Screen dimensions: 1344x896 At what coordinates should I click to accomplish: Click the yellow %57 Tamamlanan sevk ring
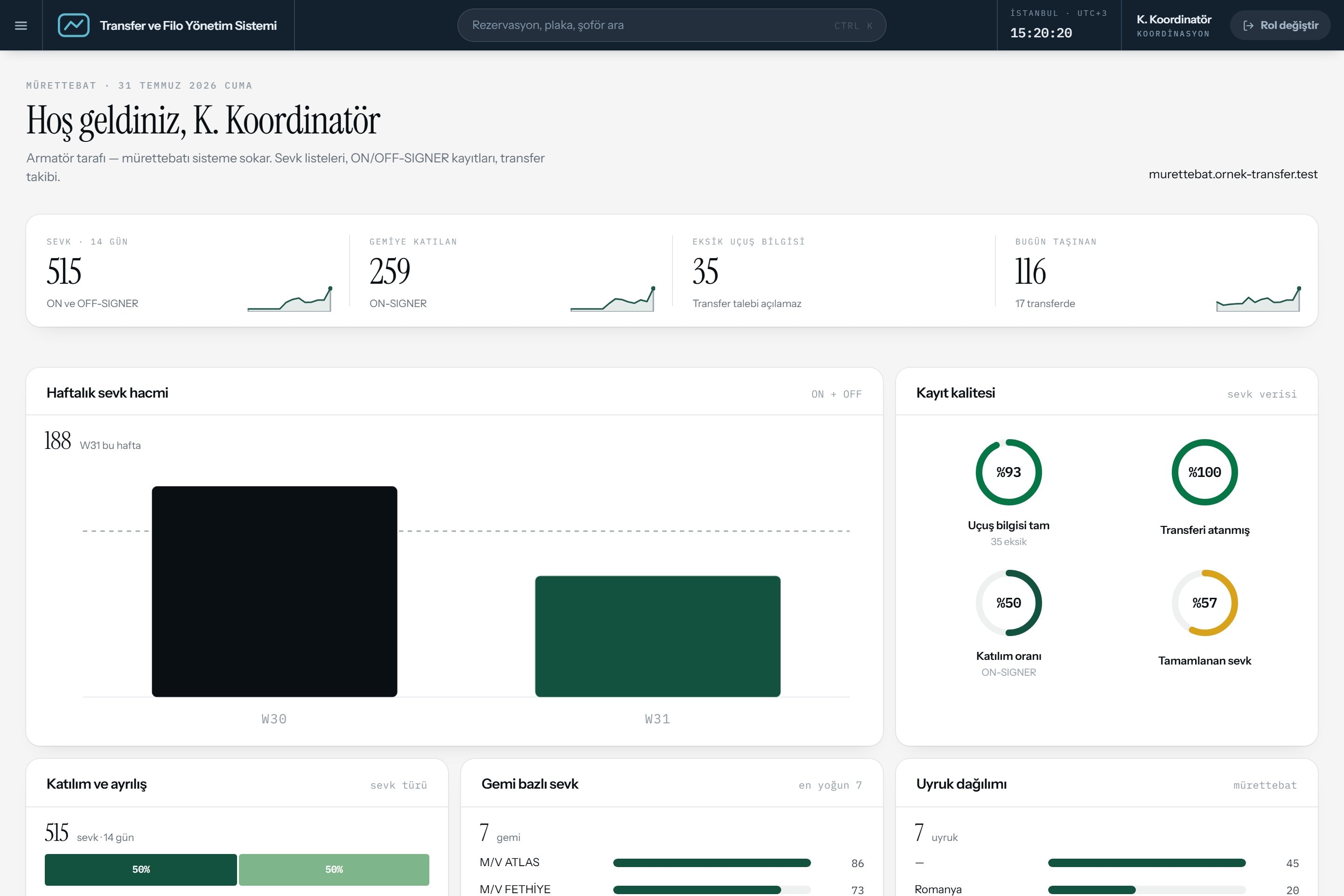coord(1204,603)
